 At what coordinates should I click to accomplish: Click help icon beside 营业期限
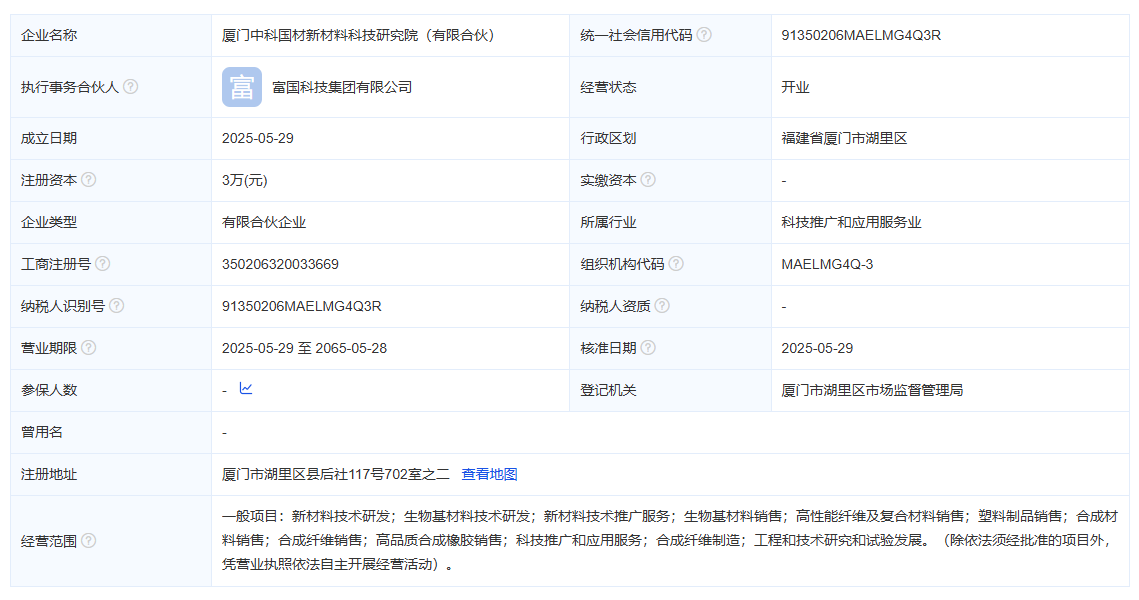(89, 347)
